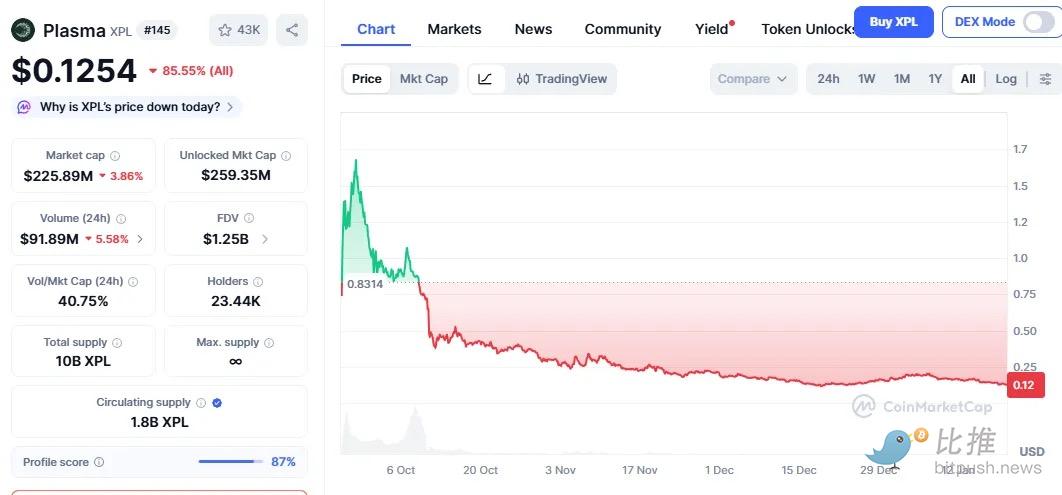
Task: Click the Holders info icon
Action: click(258, 282)
